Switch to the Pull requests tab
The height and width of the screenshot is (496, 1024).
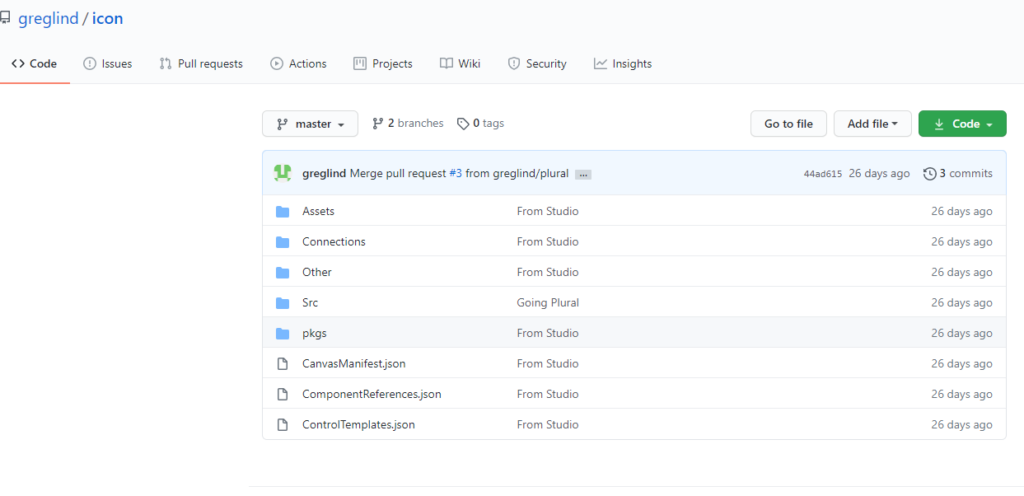pyautogui.click(x=201, y=64)
